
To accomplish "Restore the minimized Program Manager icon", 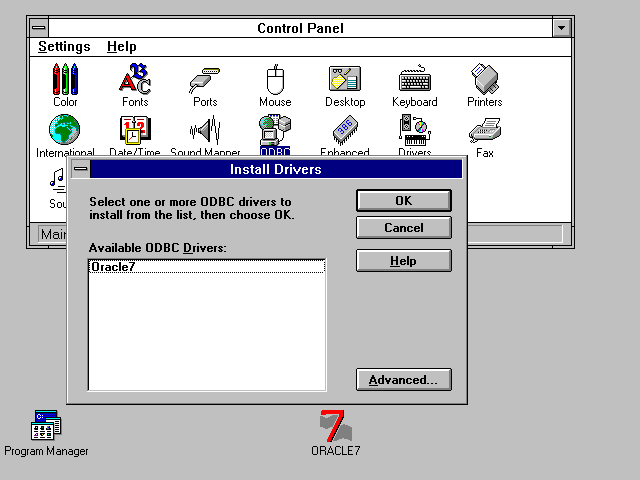I will point(46,427).
